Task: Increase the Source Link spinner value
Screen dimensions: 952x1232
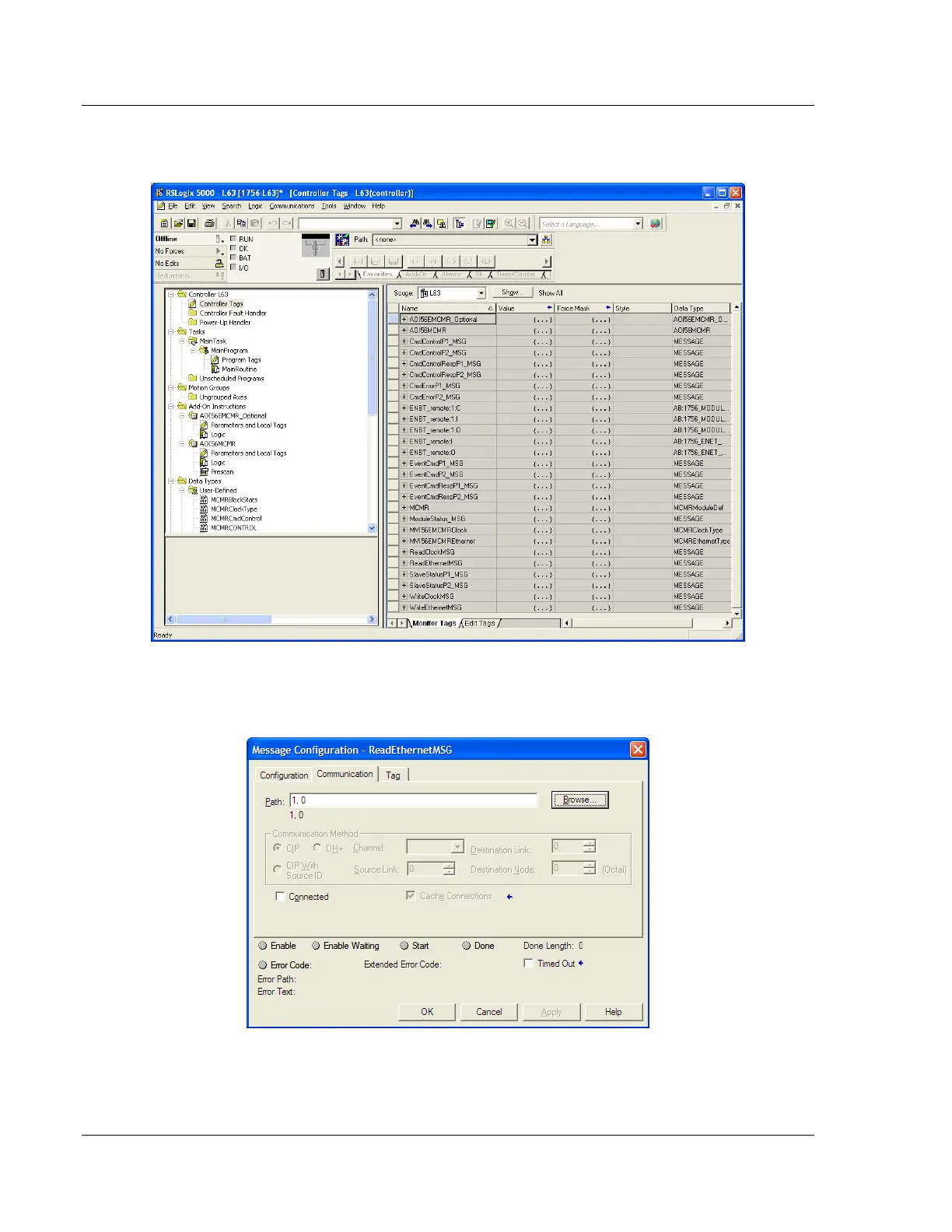Action: (449, 866)
